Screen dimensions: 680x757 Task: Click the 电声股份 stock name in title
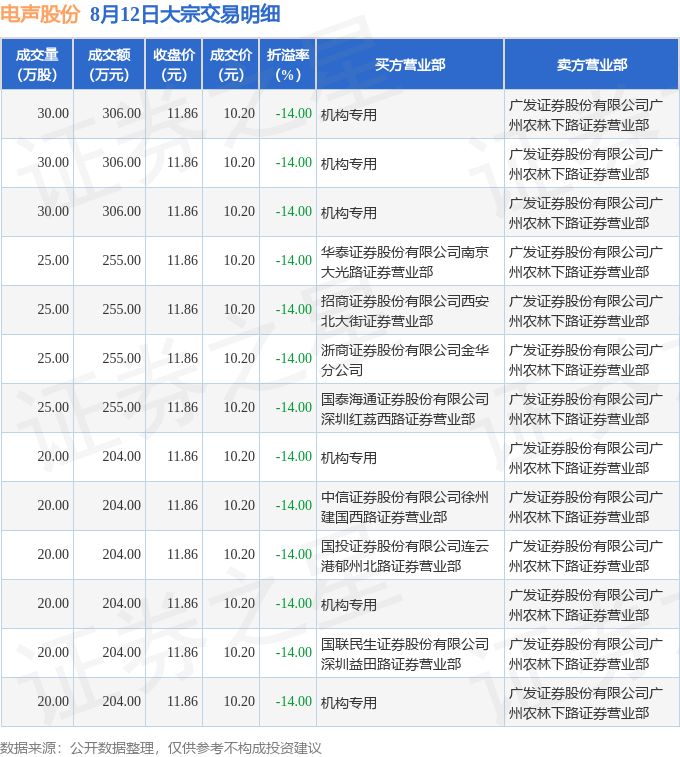(40, 14)
